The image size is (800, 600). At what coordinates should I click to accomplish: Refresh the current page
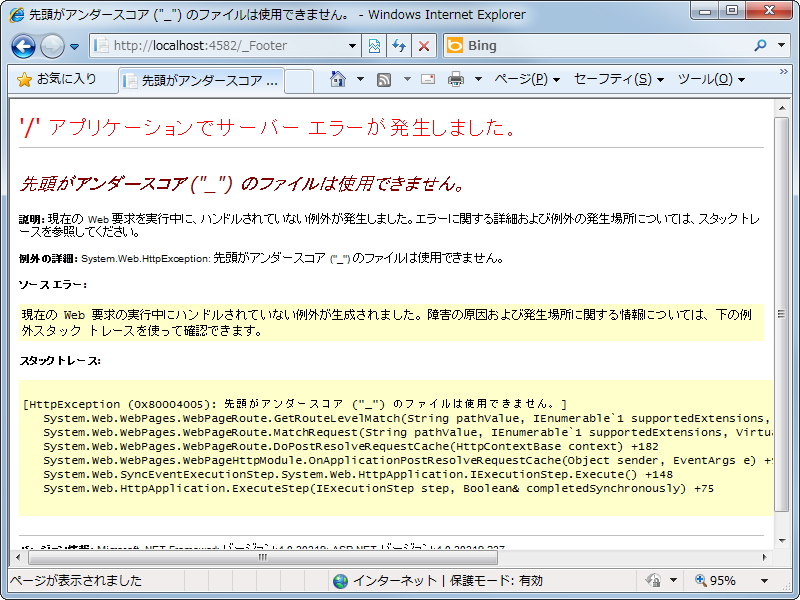(398, 46)
